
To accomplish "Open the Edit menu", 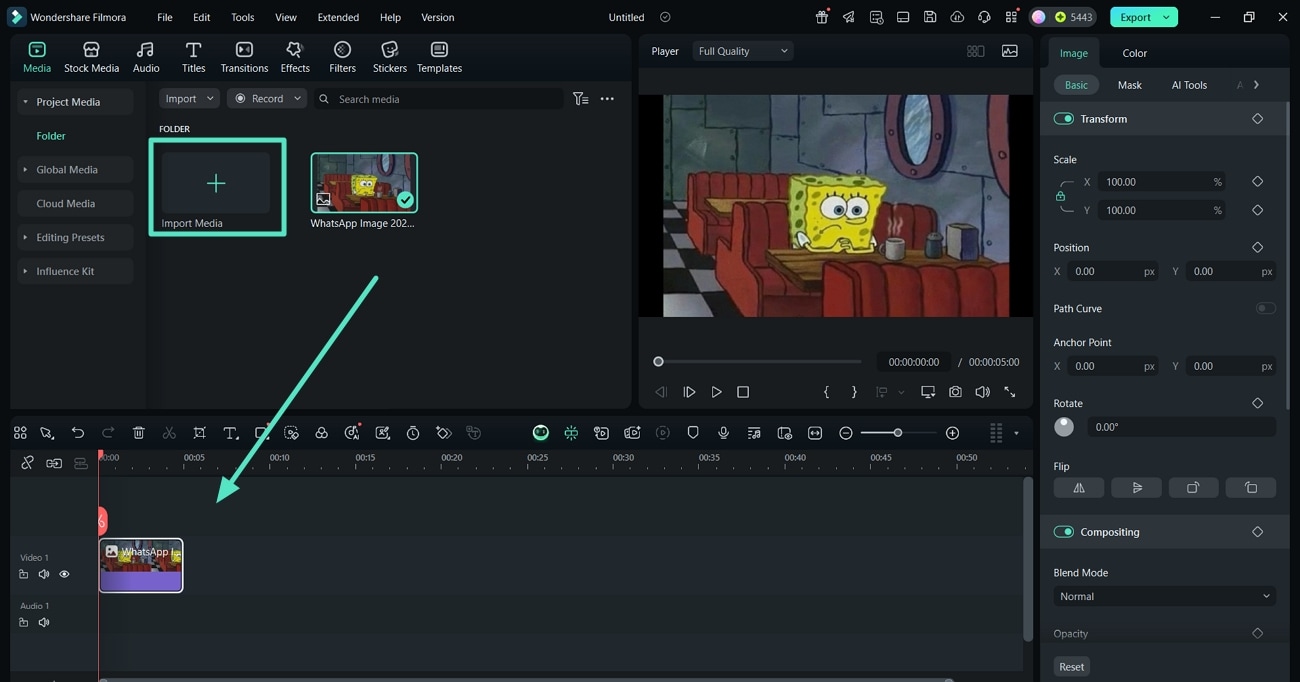I will pyautogui.click(x=201, y=17).
